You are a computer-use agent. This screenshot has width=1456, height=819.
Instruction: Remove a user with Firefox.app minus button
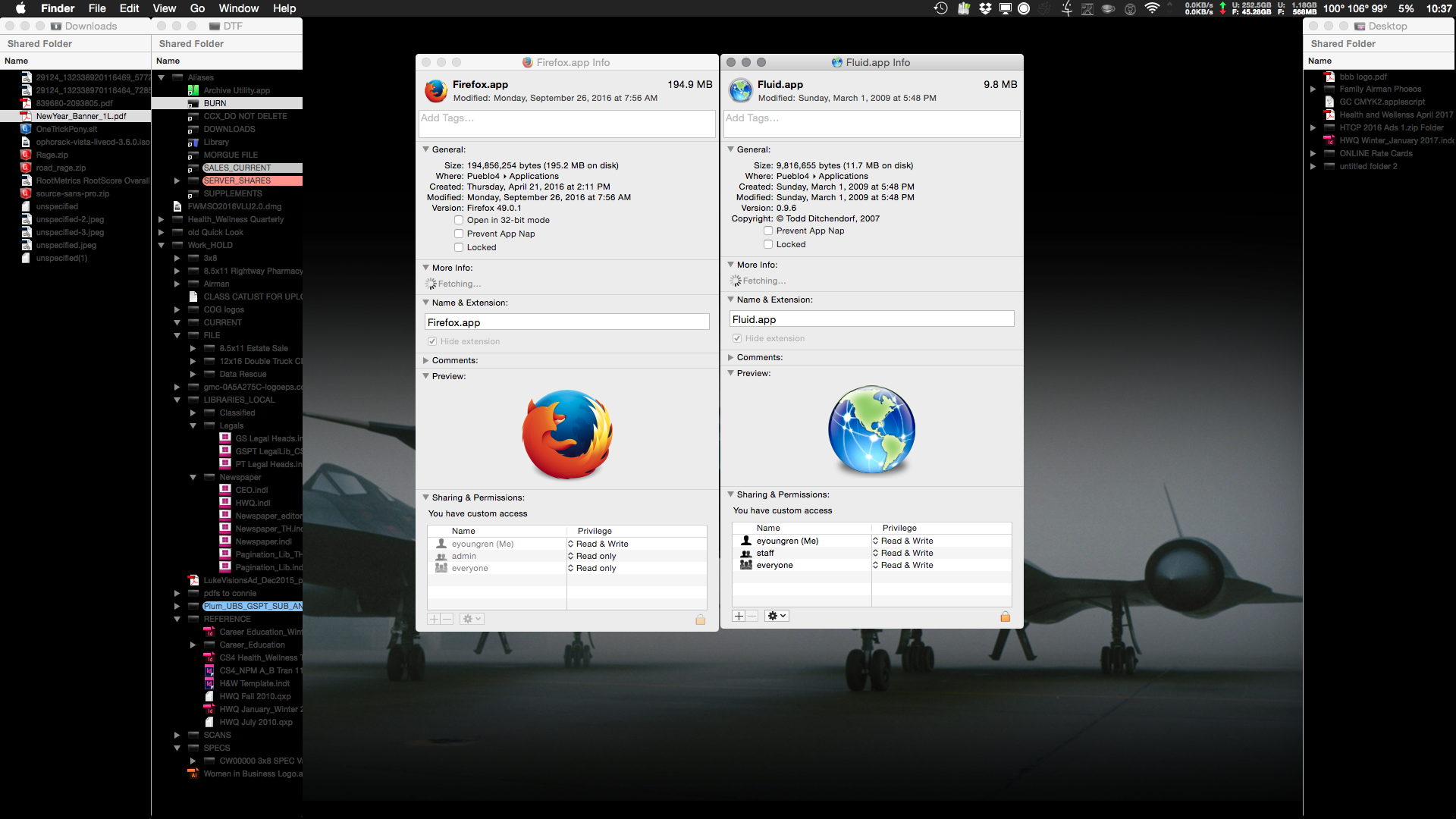click(447, 619)
